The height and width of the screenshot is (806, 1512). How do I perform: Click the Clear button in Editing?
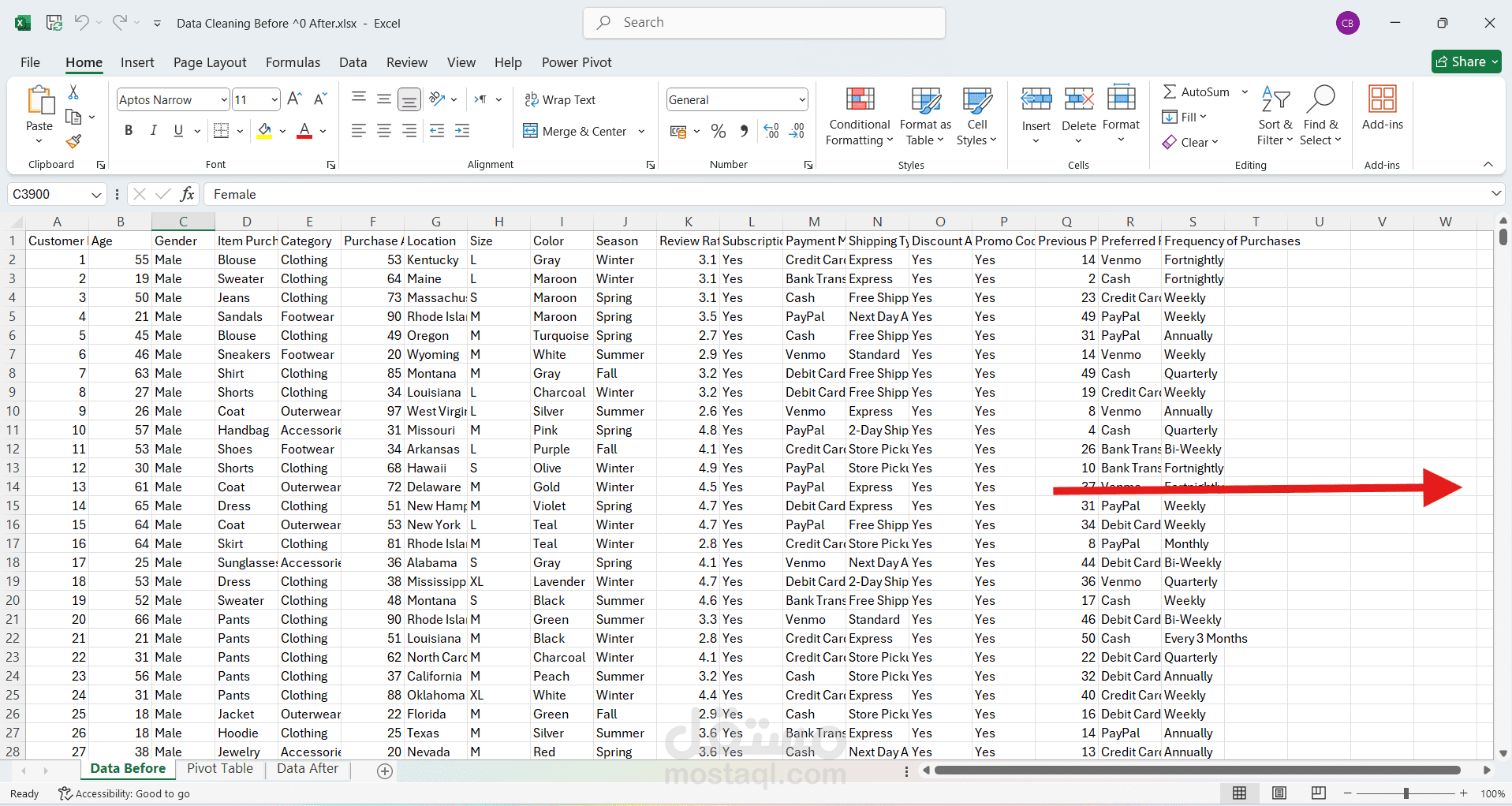pyautogui.click(x=1190, y=142)
